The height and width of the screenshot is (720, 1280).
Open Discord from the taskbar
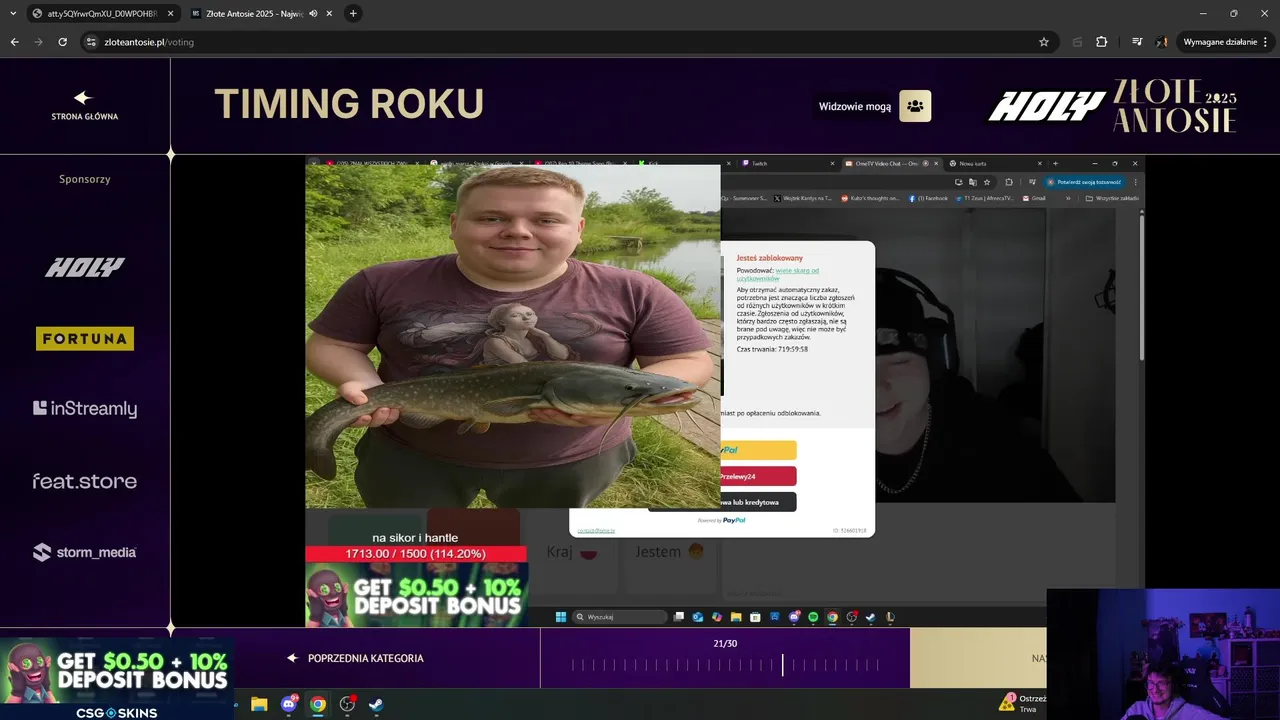coord(289,704)
